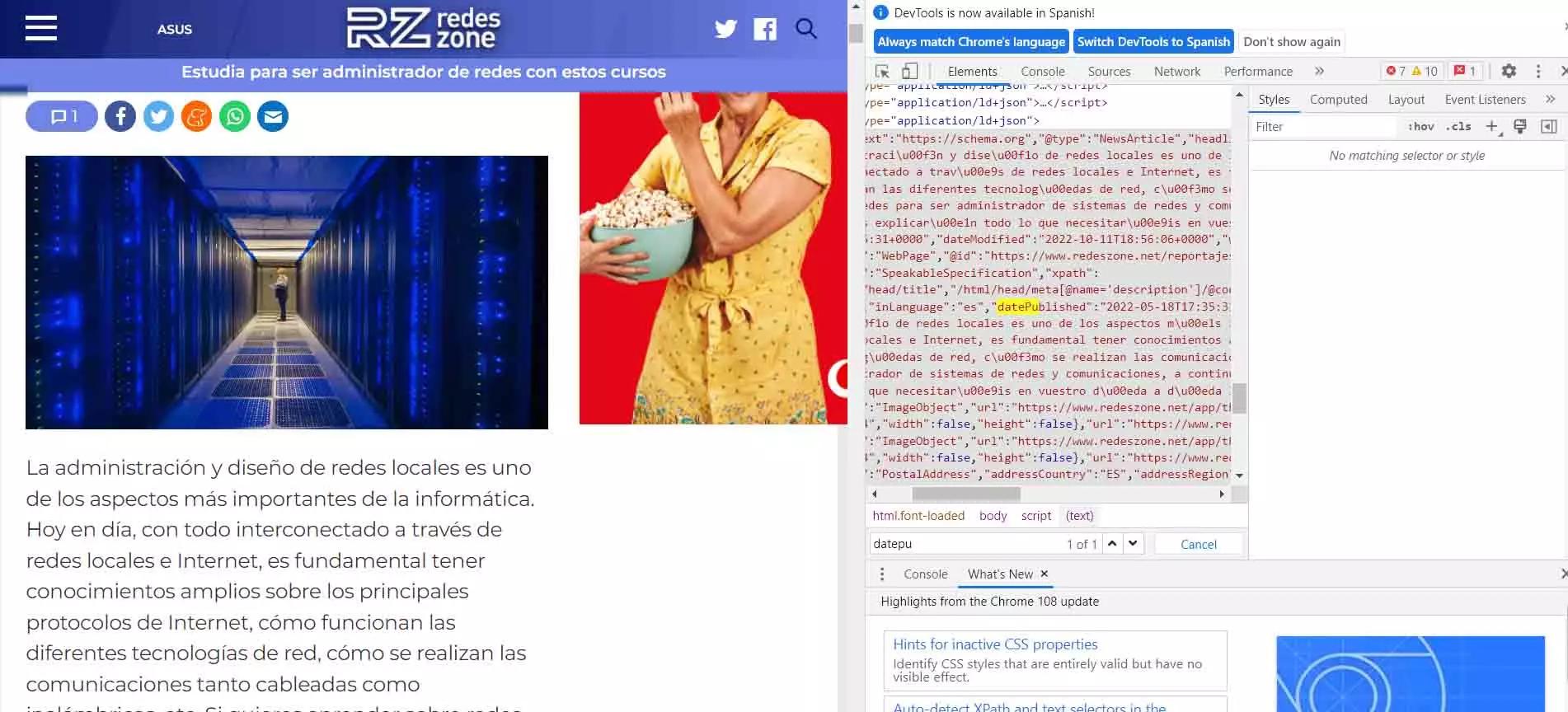Open the Sources panel tab
This screenshot has width=1568, height=712.
1109,71
